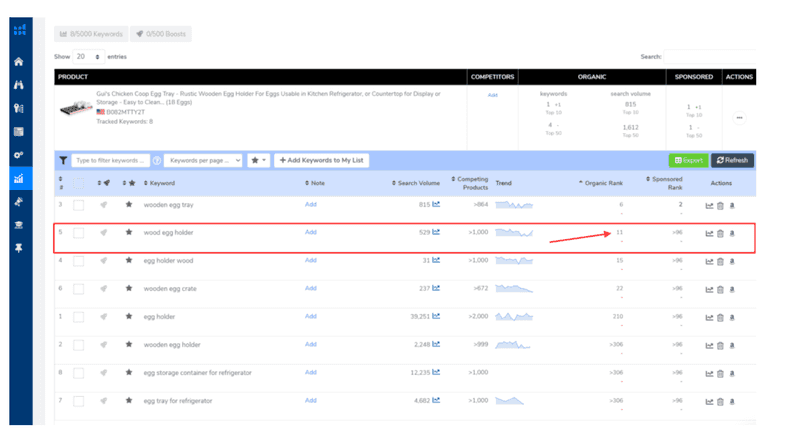Screen dimensions: 800x436
Task: Click the green Export button
Action: pyautogui.click(x=687, y=160)
